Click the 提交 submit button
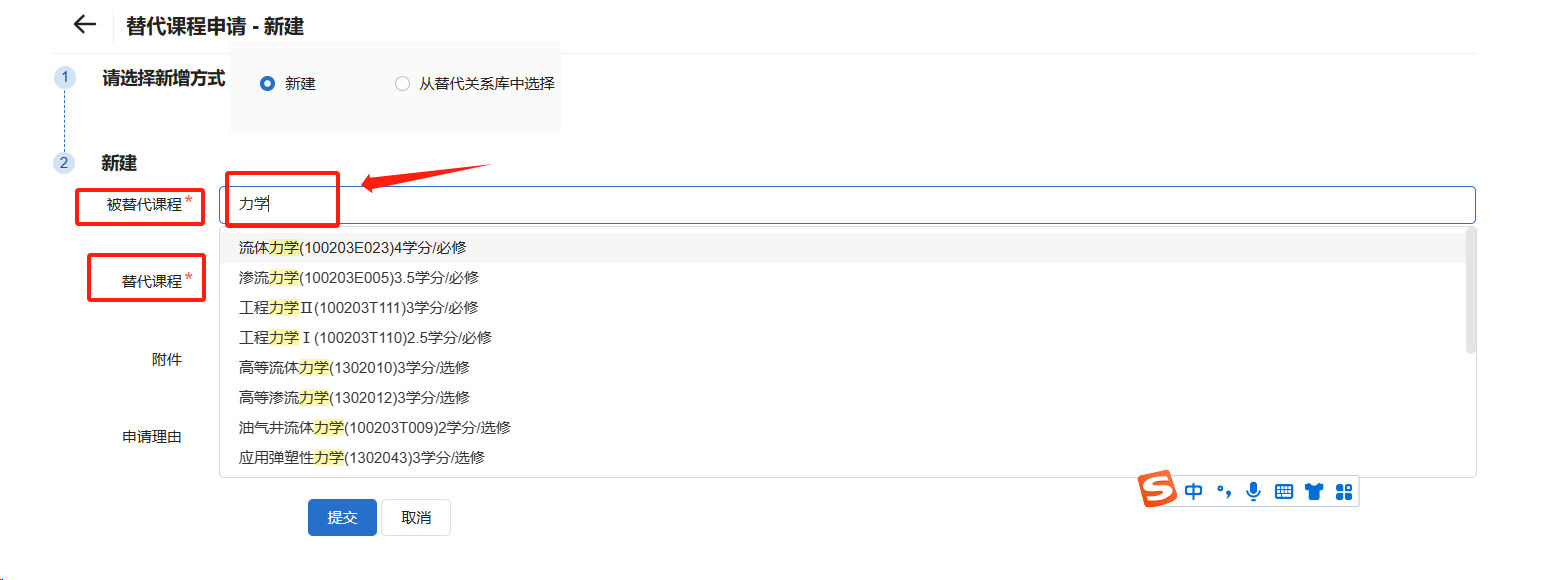The image size is (1545, 580). click(x=342, y=518)
